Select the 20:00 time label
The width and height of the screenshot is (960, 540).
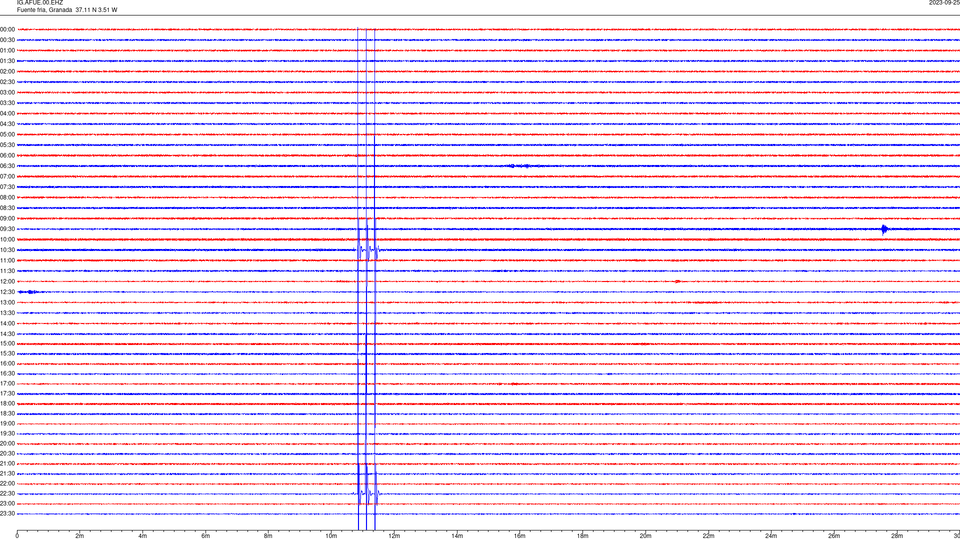pyautogui.click(x=7, y=444)
